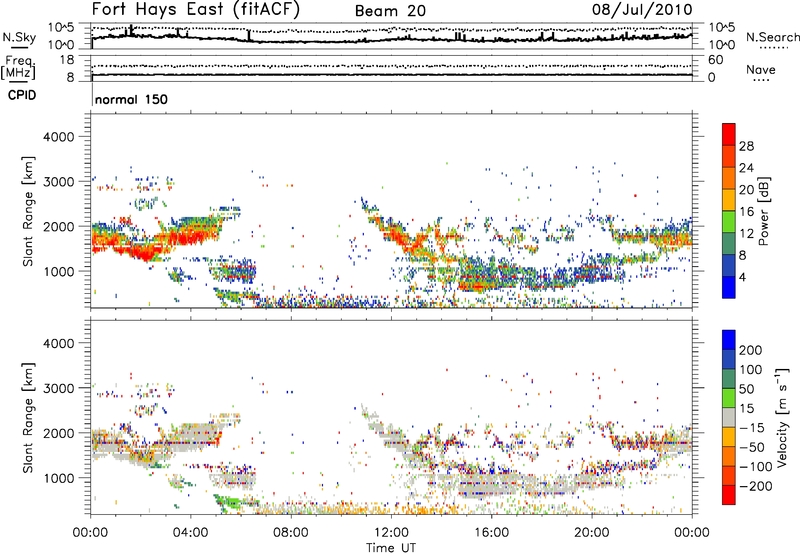This screenshot has height=554, width=800.
Task: Click the 'Velocity [m s-1]' color bar label
Action: 782,417
